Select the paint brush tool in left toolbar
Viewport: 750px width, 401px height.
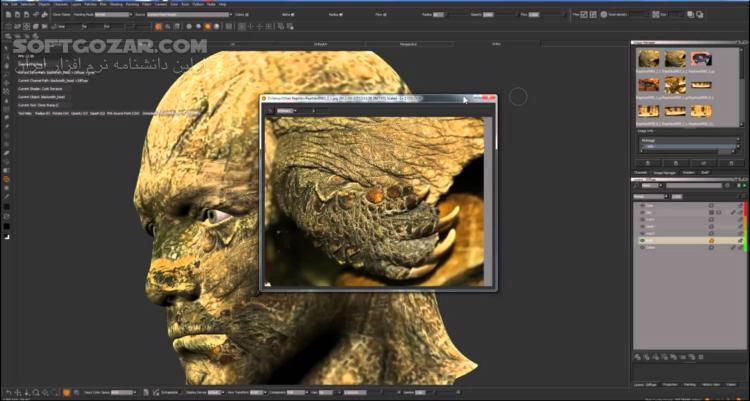pos(7,153)
